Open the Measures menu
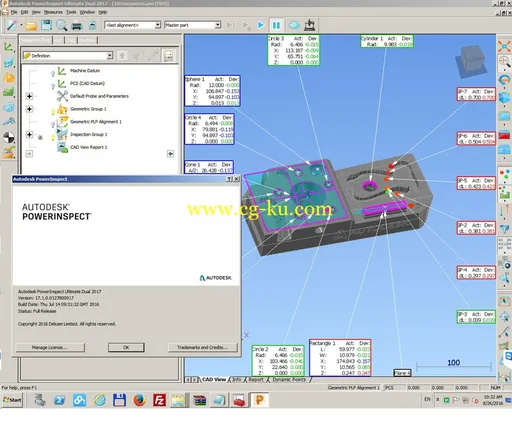This screenshot has width=512, height=426. (53, 12)
